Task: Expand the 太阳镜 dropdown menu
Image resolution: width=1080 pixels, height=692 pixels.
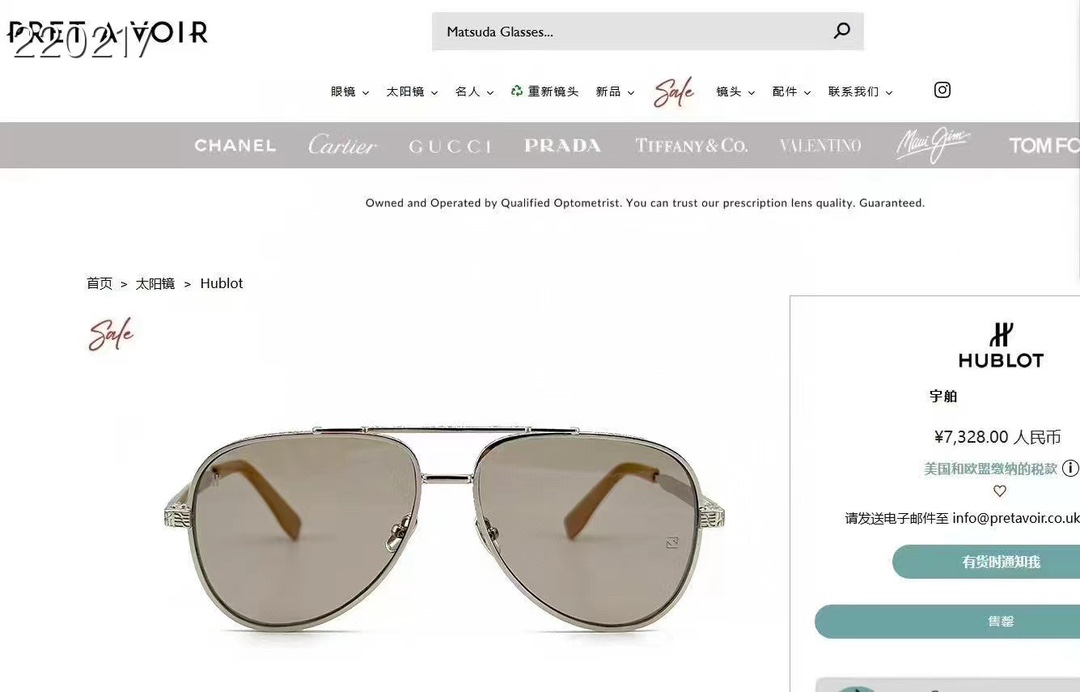Action: tap(412, 92)
